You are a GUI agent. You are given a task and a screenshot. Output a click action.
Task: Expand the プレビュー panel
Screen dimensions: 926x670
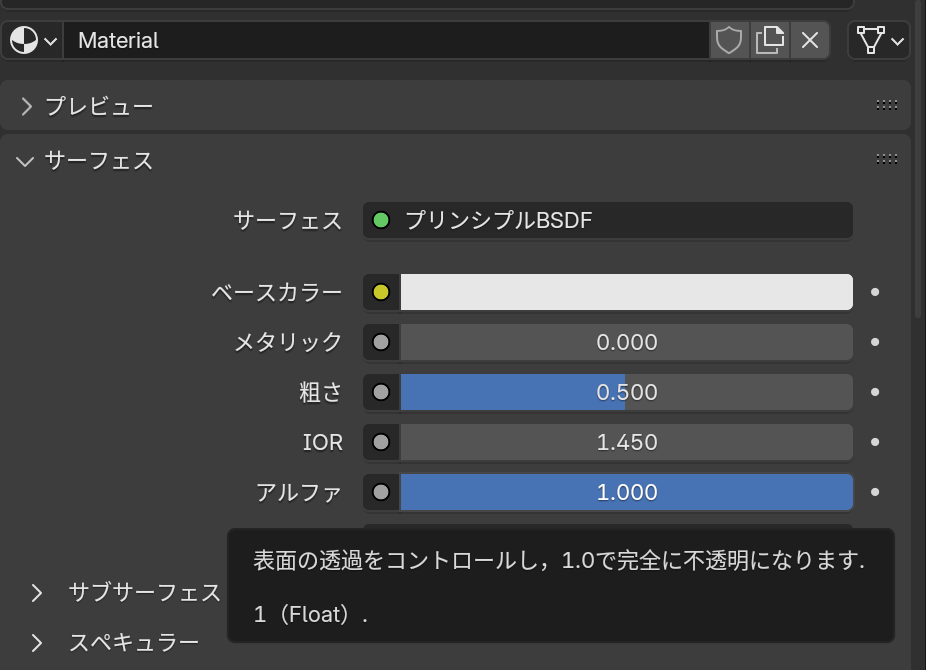tap(26, 107)
